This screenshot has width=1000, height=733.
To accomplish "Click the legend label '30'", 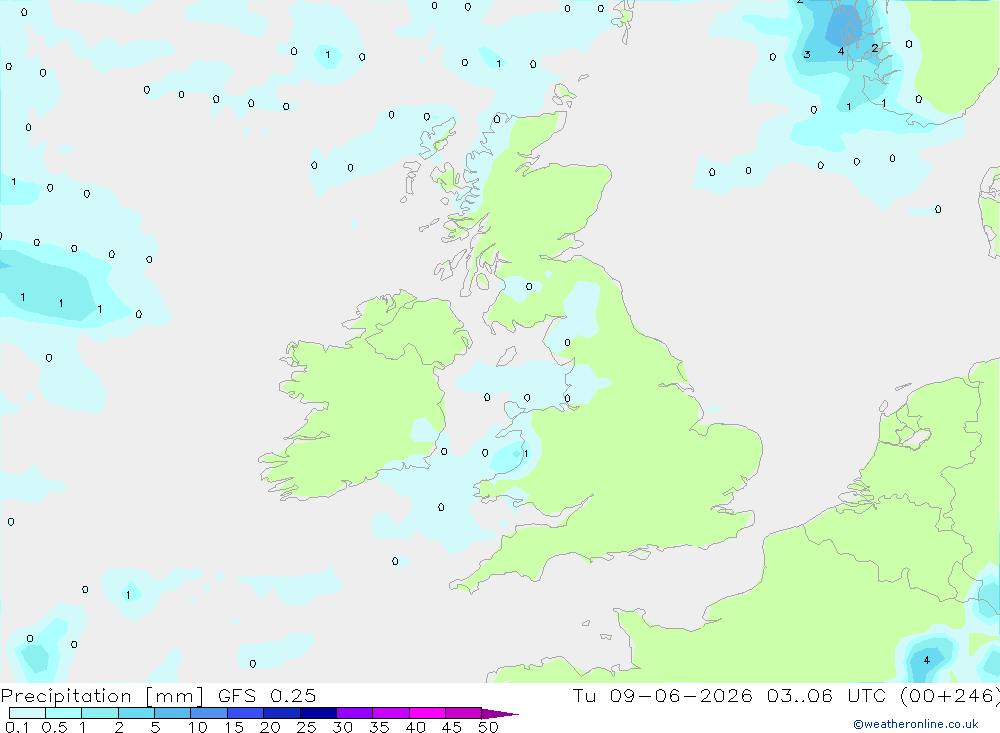I will [x=343, y=727].
